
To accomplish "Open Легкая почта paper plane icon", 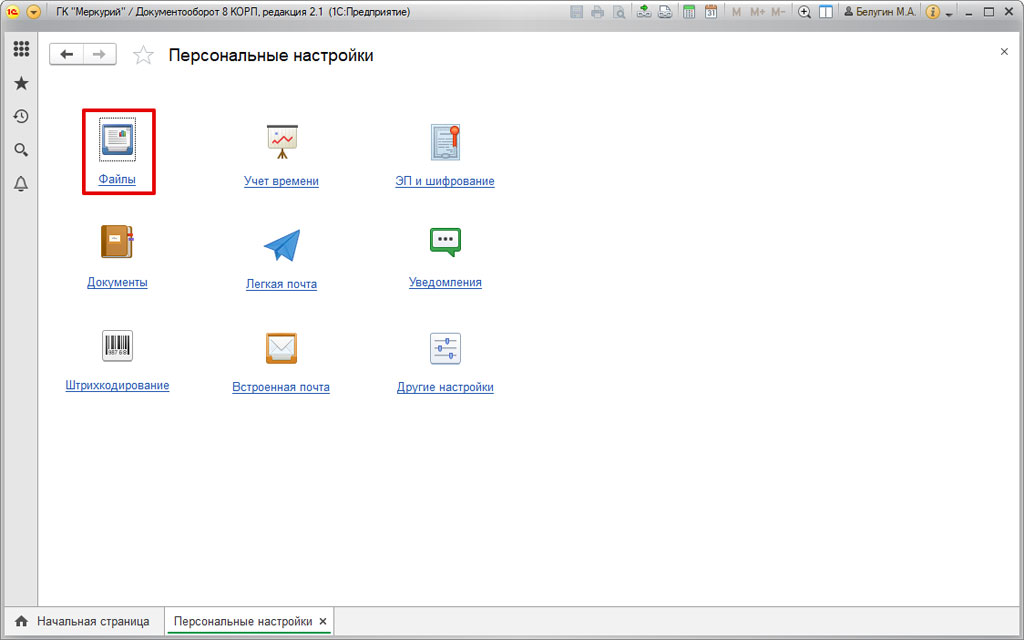I will [x=282, y=245].
